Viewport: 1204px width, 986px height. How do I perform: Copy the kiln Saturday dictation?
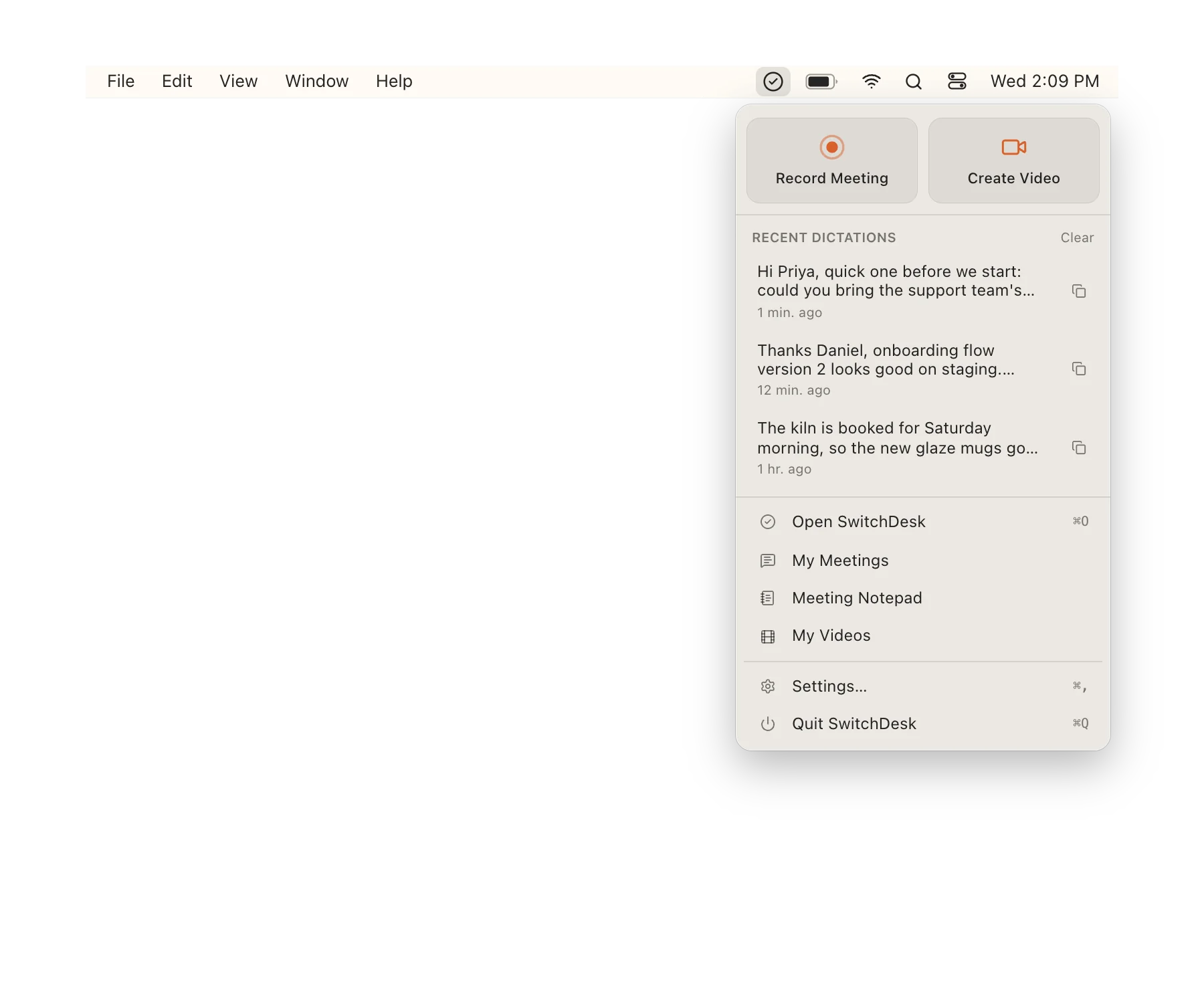[x=1078, y=448]
